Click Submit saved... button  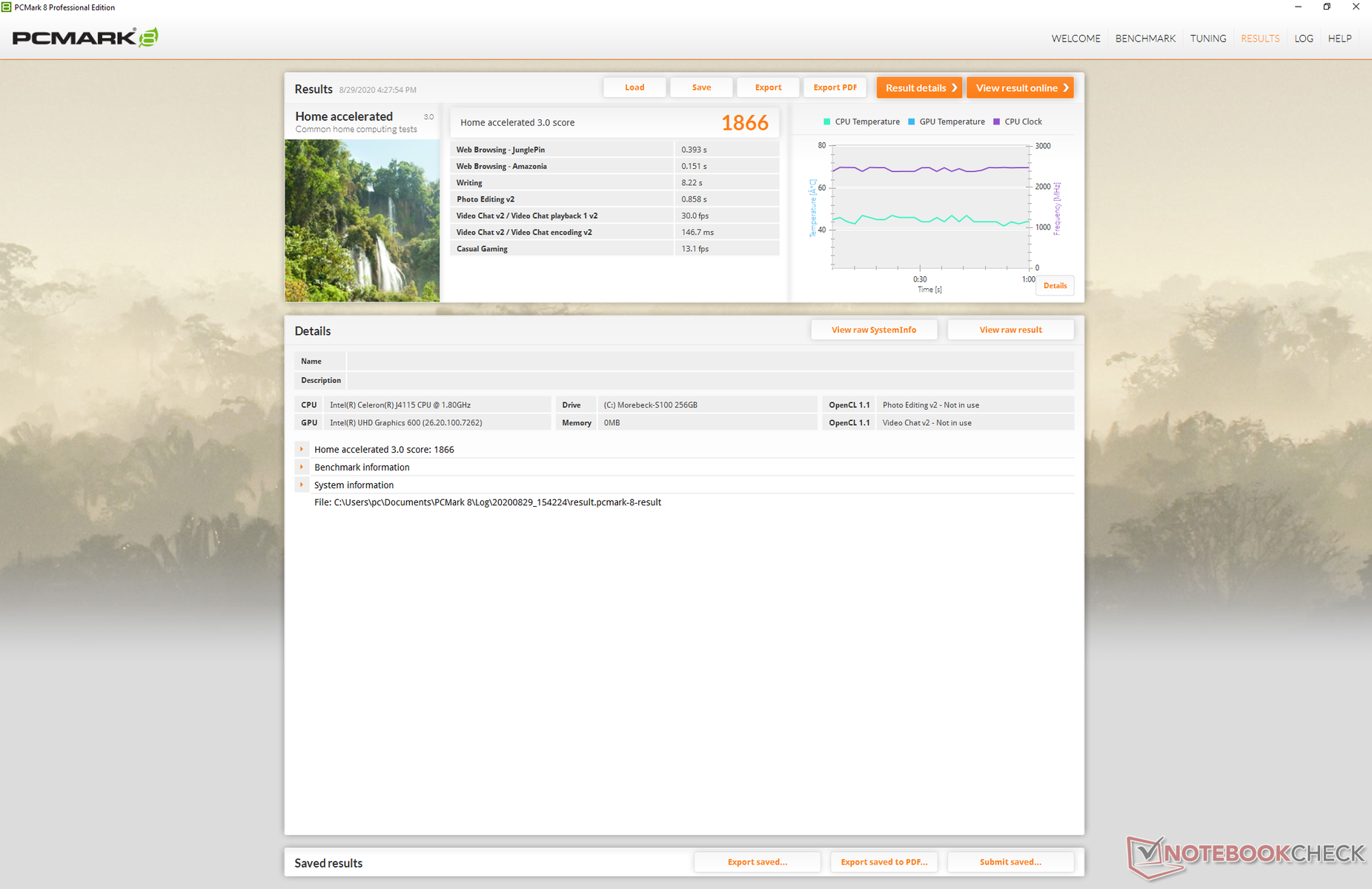[x=1010, y=862]
